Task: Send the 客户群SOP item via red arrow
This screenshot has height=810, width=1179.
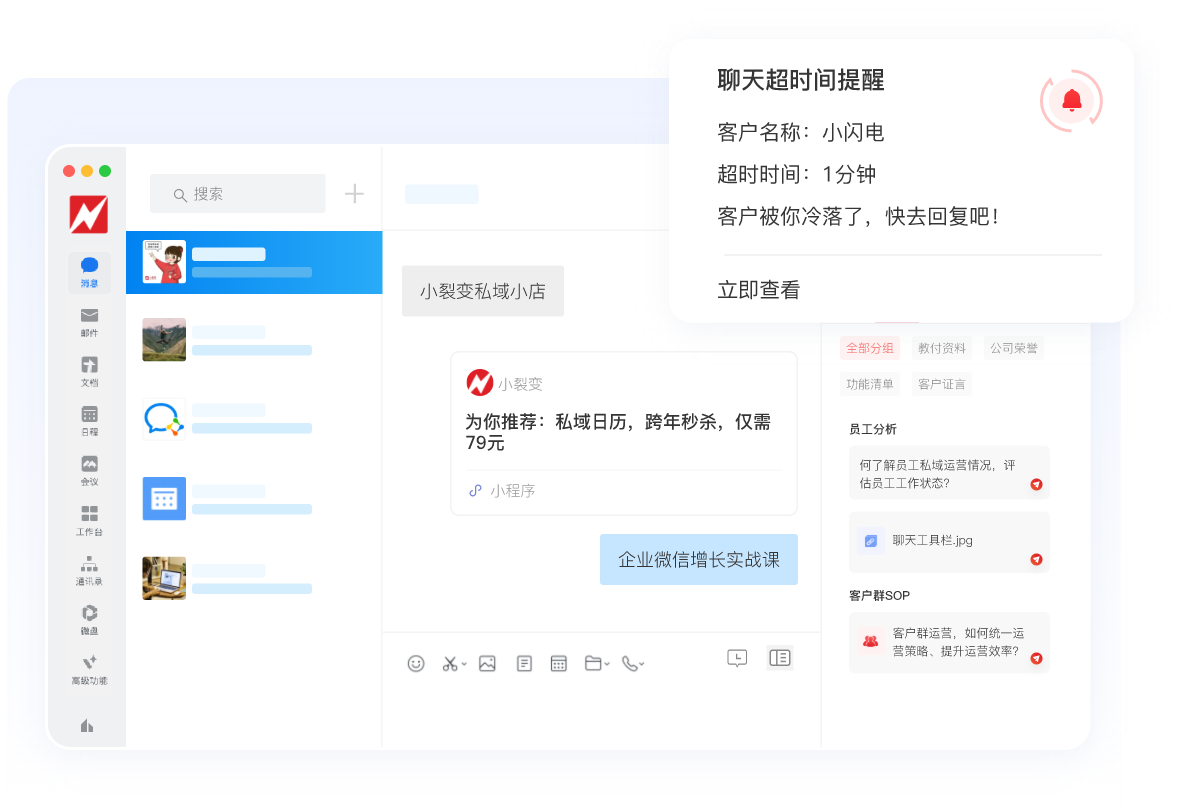Action: click(1036, 658)
